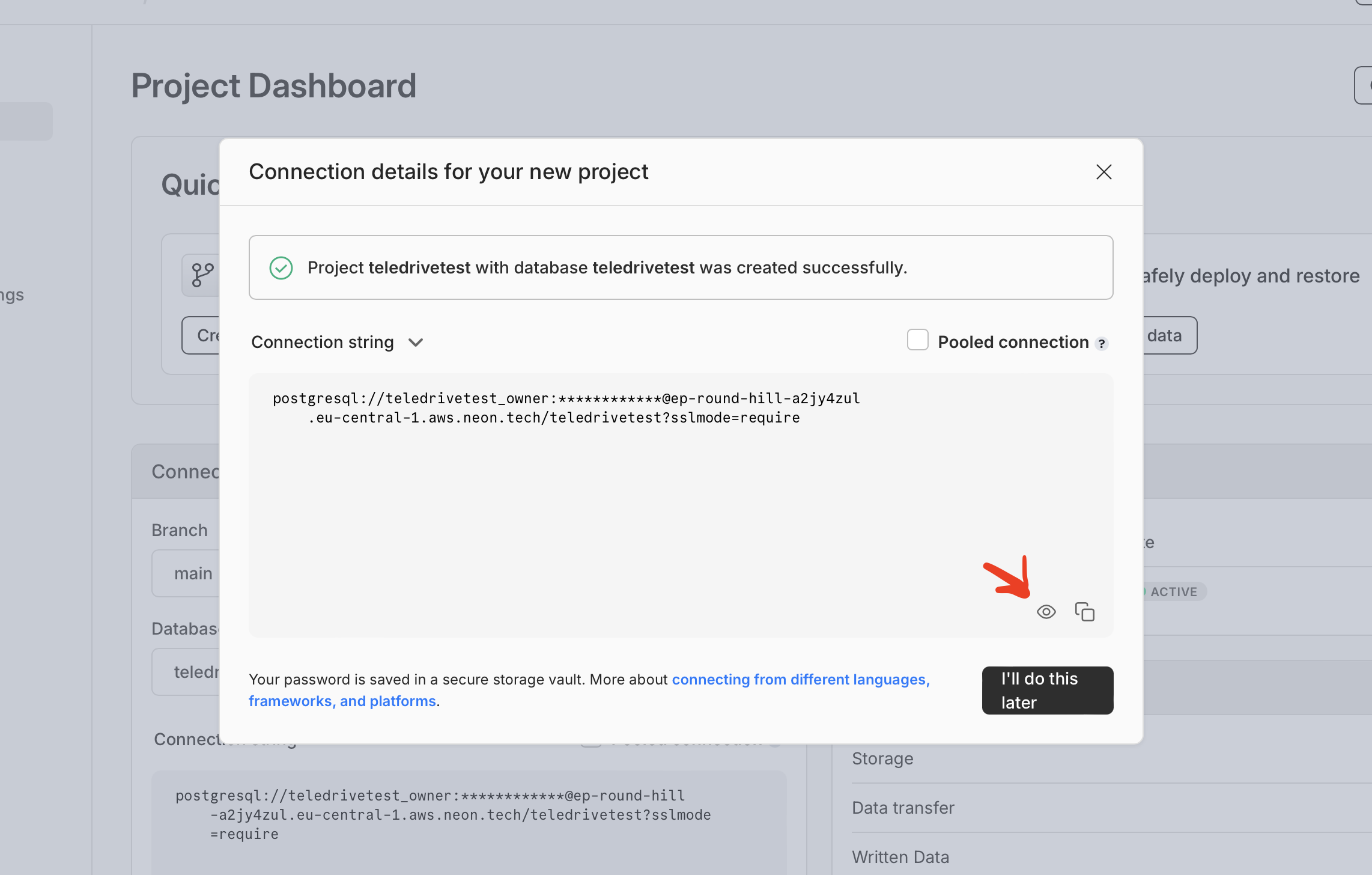
Task: Click the success checkmark icon
Action: pyautogui.click(x=280, y=268)
